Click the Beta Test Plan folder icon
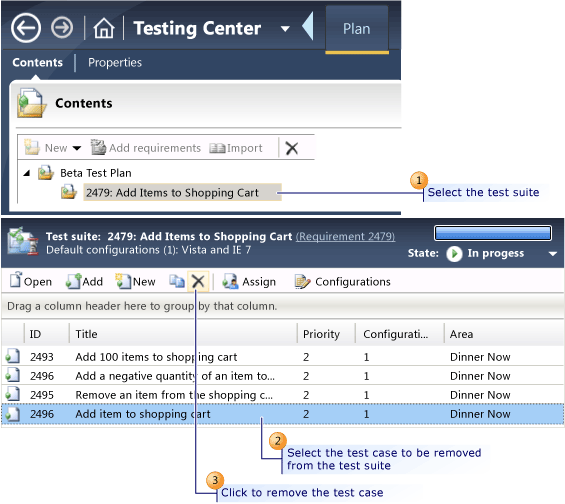The height and width of the screenshot is (504, 565). 46,173
